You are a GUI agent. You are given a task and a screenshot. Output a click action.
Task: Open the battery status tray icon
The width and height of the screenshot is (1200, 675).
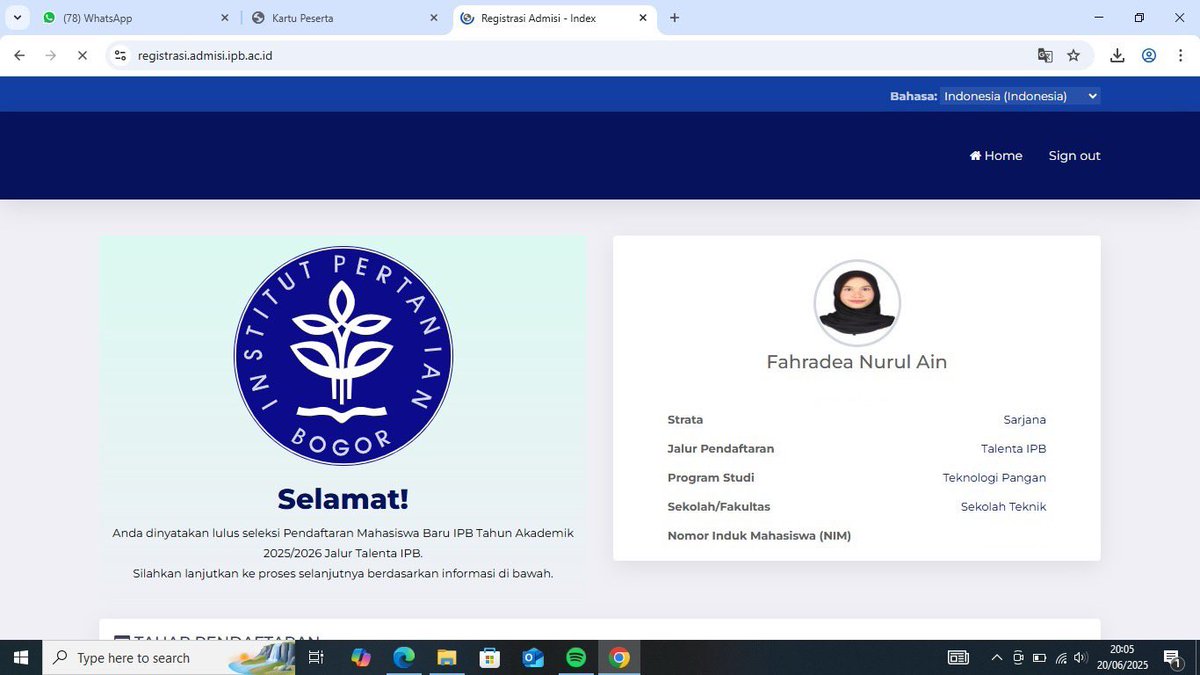click(x=1039, y=657)
